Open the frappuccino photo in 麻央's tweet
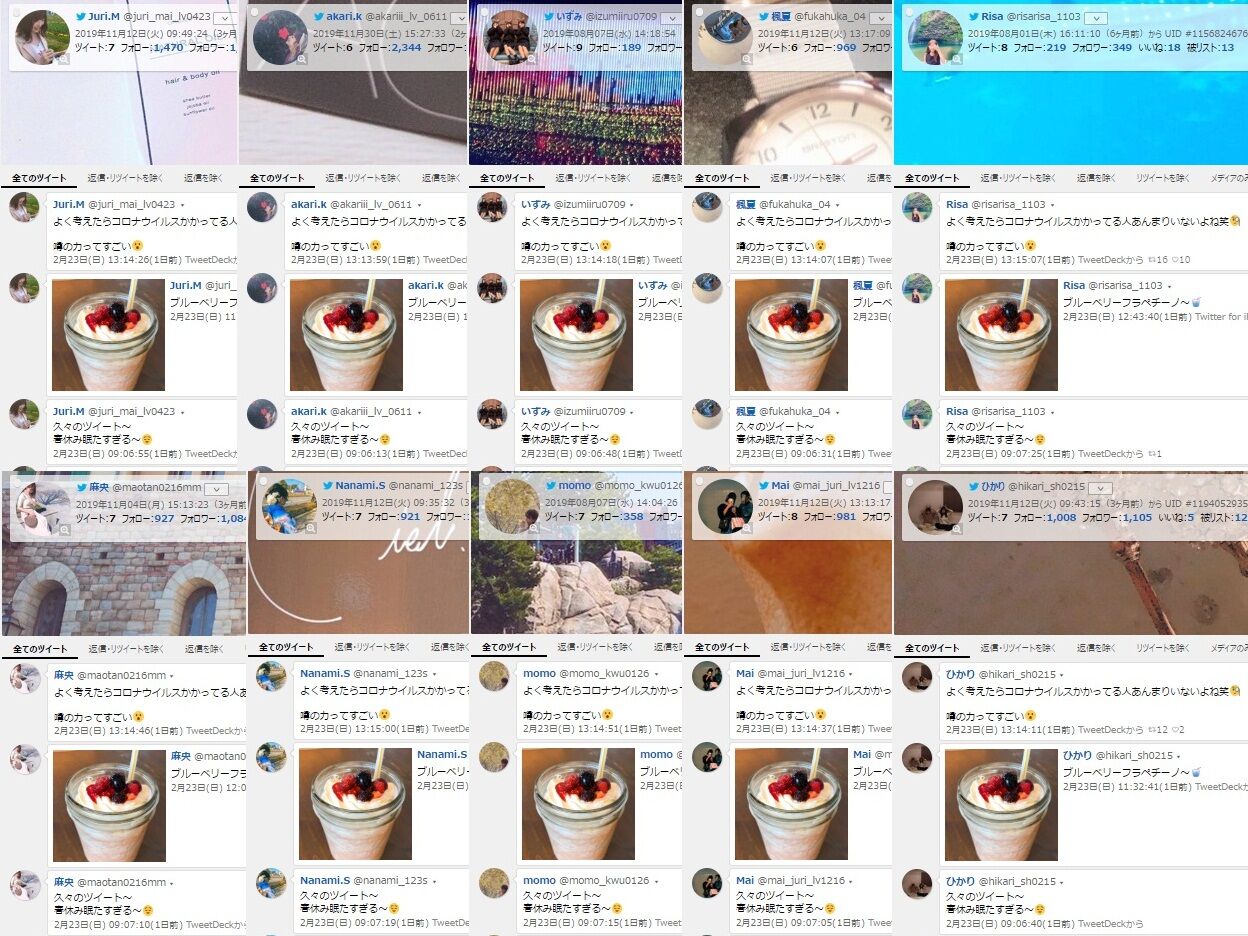The image size is (1248, 936). tap(109, 806)
